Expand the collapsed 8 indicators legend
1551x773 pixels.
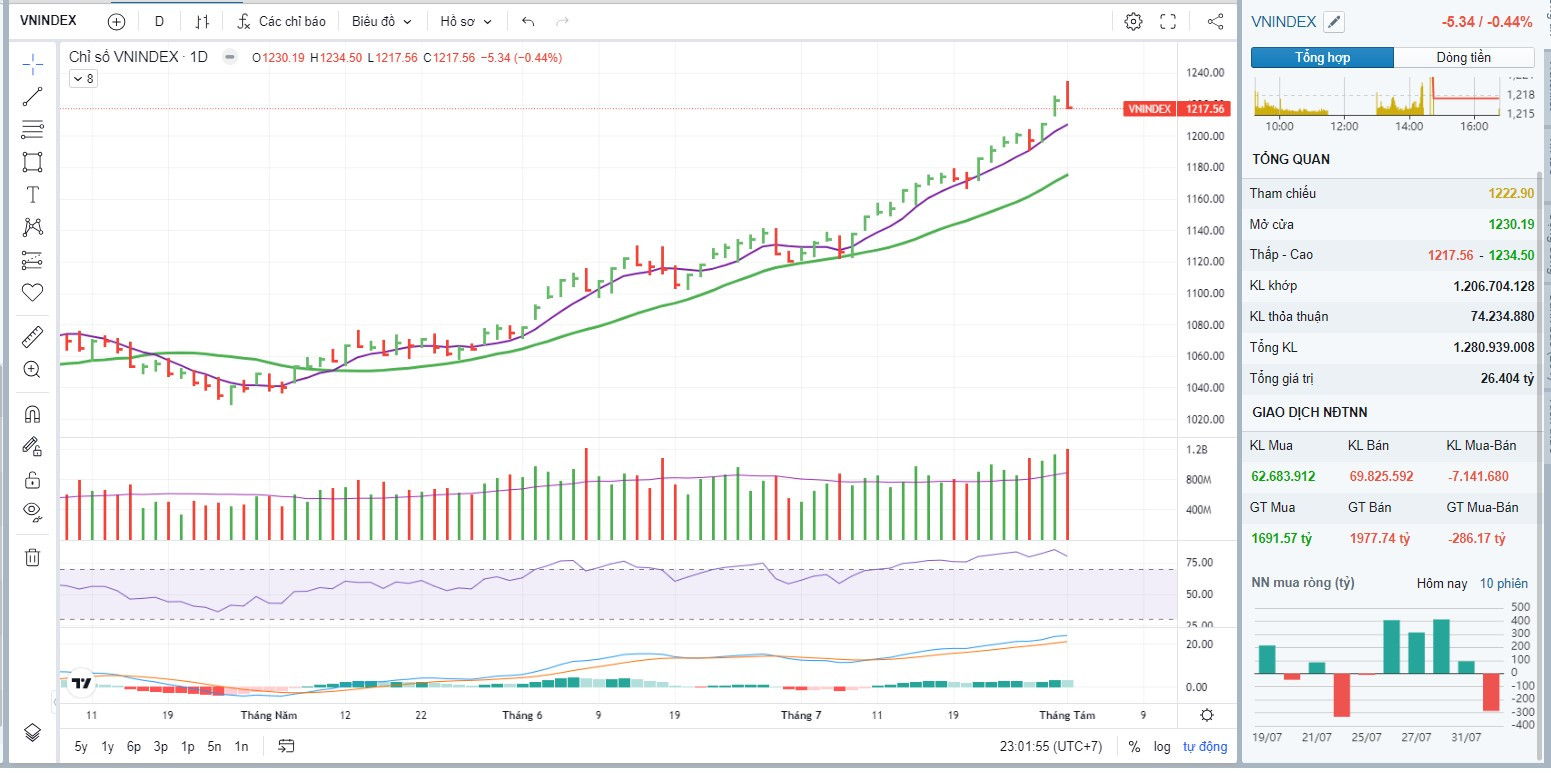[83, 79]
